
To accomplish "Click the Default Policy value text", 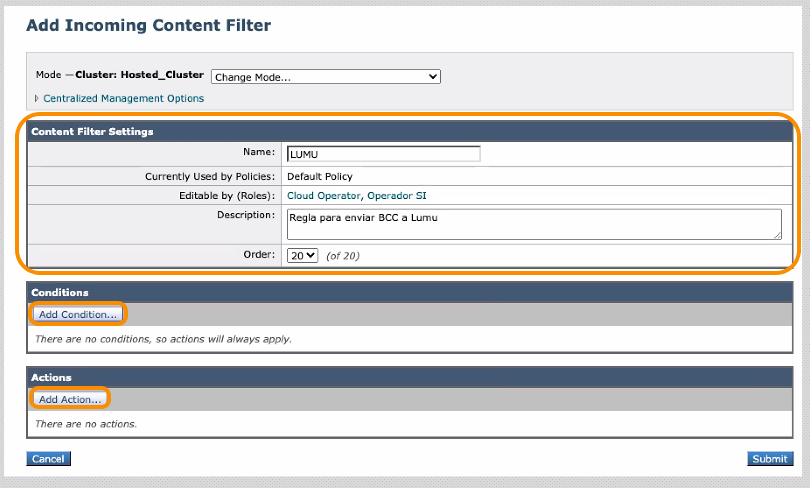I will coord(320,176).
